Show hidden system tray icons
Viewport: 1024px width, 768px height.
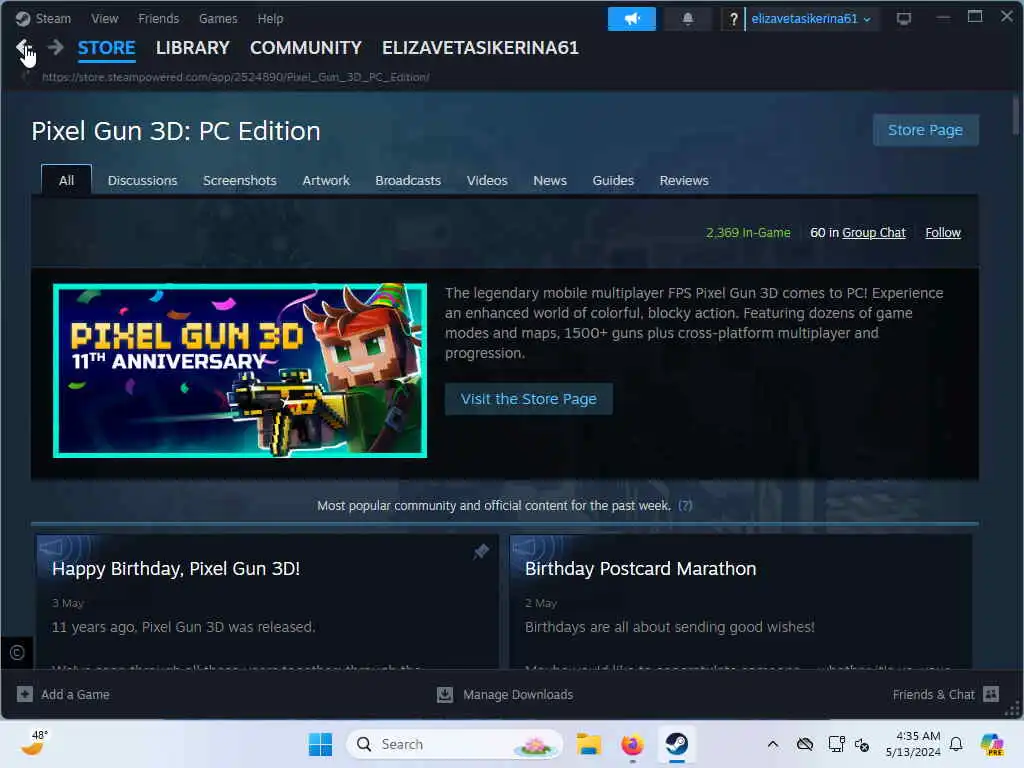773,744
